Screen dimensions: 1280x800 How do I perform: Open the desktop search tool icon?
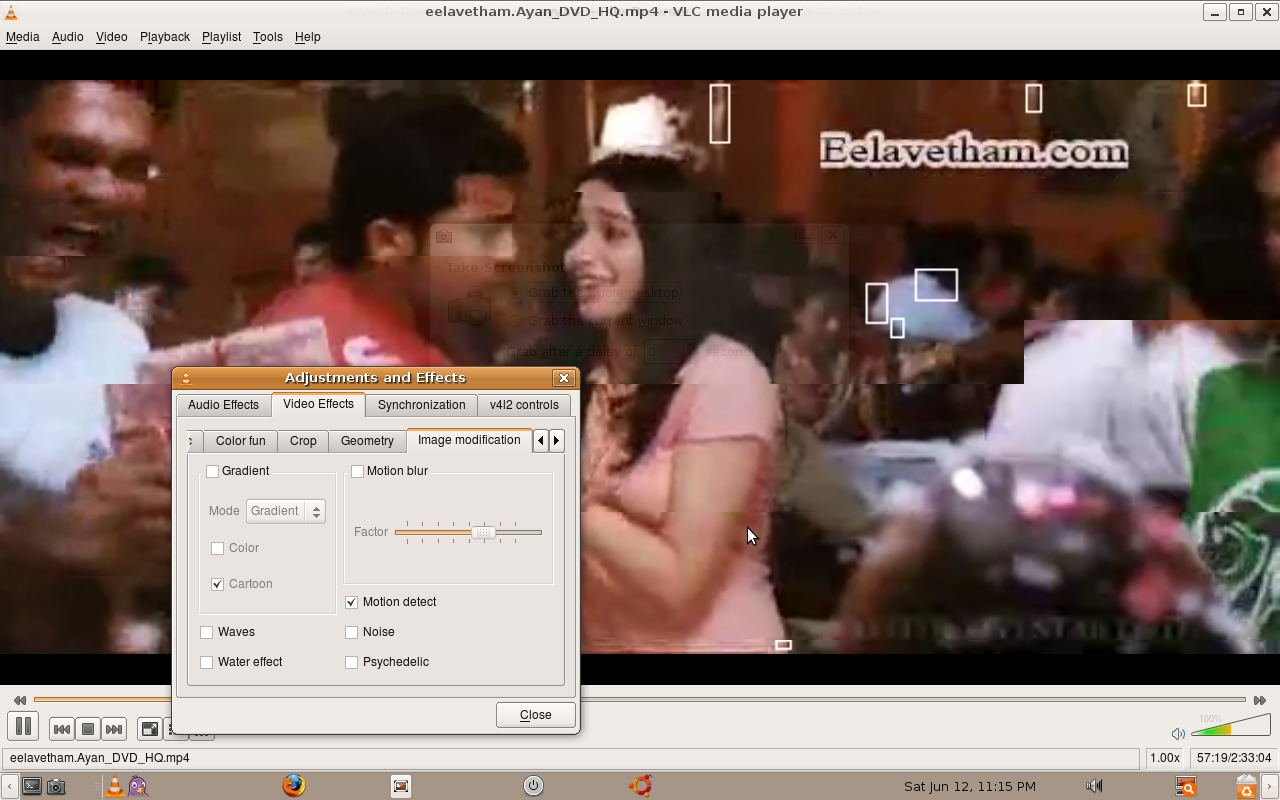click(1185, 786)
